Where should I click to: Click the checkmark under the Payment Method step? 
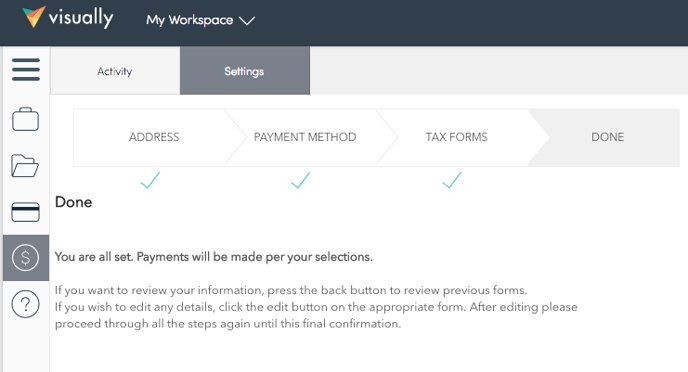[x=301, y=180]
